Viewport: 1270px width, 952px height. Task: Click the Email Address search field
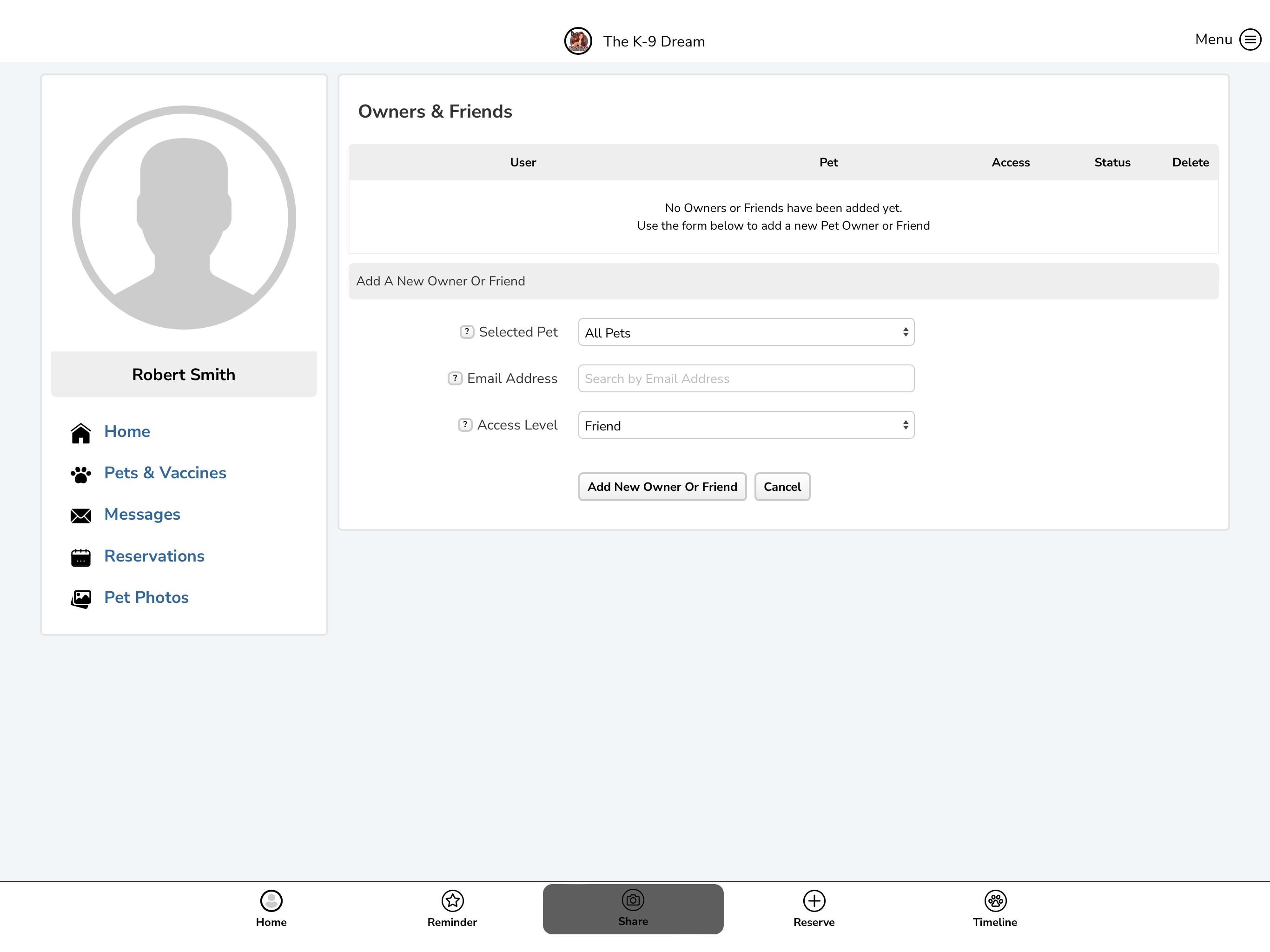click(746, 378)
